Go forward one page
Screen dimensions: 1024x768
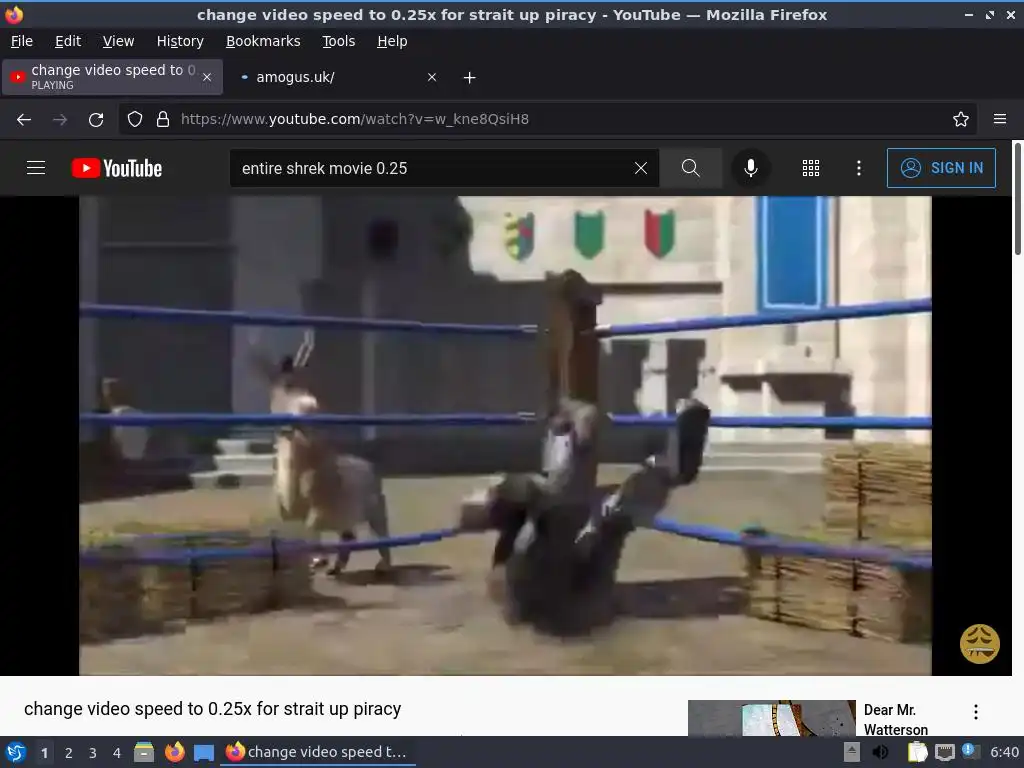point(60,120)
